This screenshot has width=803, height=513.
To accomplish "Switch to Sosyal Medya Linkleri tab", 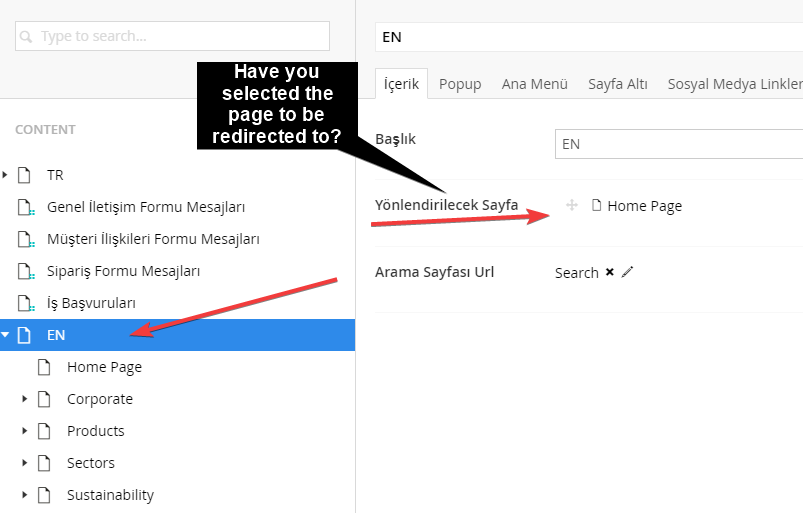I will [735, 83].
